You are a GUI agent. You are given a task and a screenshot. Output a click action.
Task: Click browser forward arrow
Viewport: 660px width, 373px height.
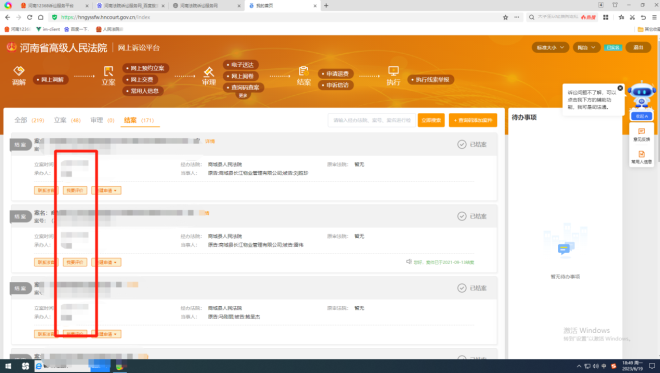[x=19, y=17]
